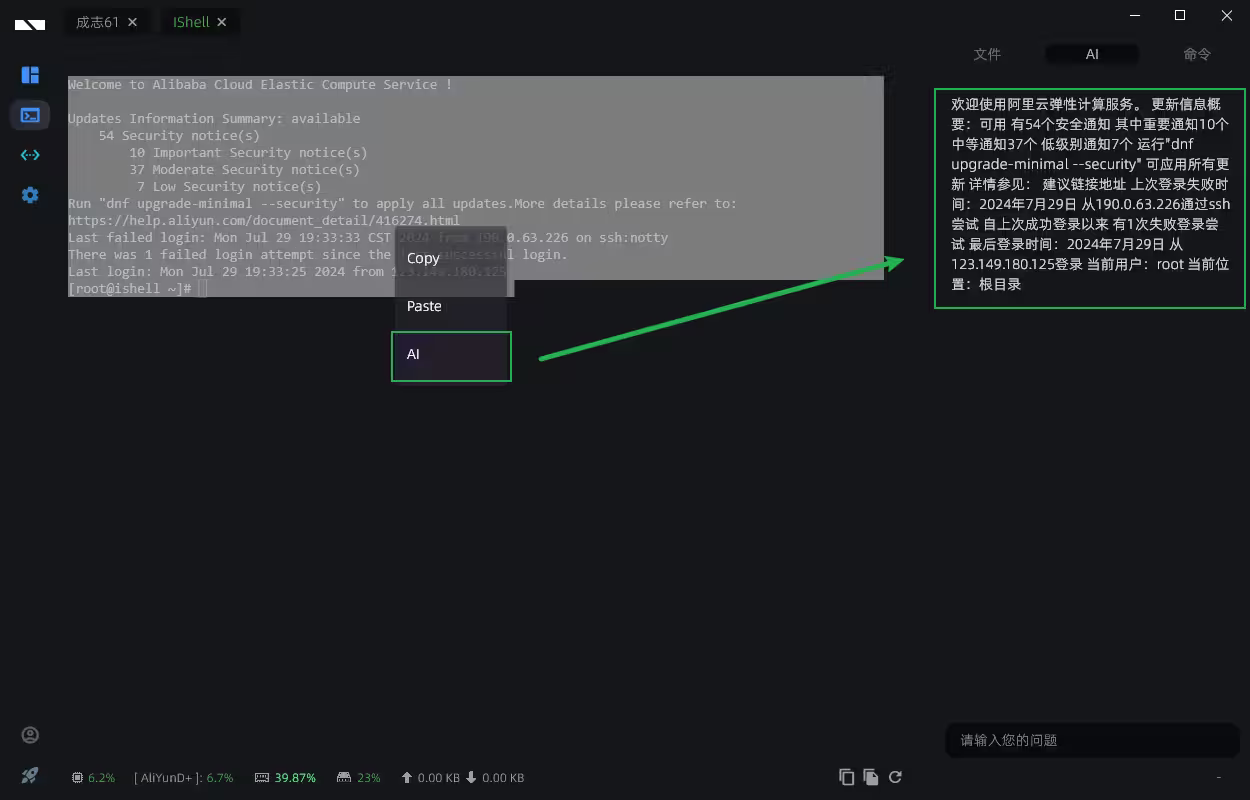Open settings gear in left sidebar
1250x800 pixels.
(30, 195)
